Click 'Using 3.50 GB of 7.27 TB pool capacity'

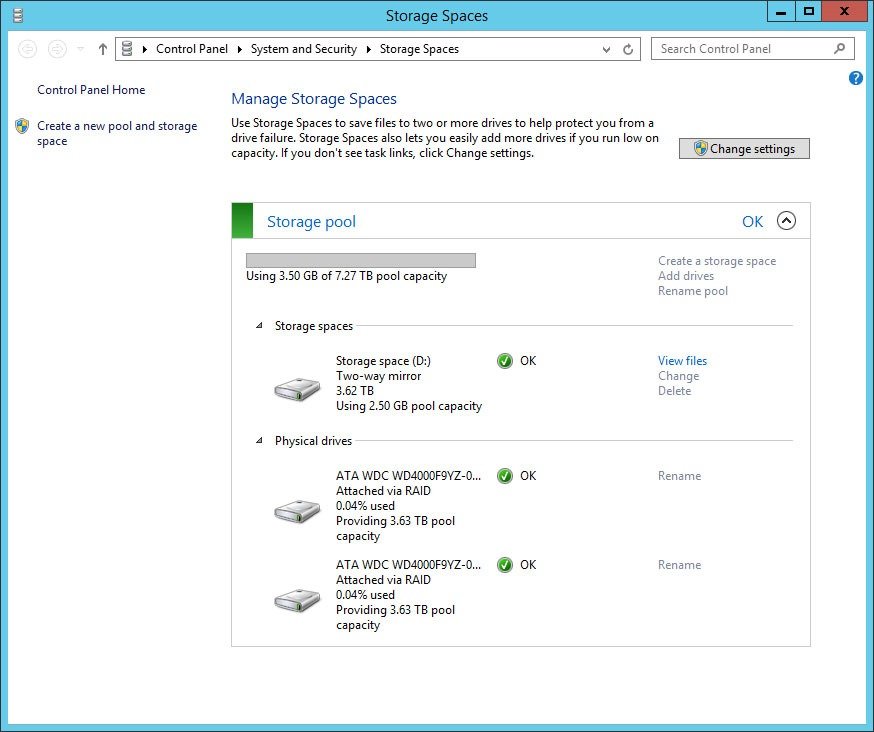coord(347,276)
